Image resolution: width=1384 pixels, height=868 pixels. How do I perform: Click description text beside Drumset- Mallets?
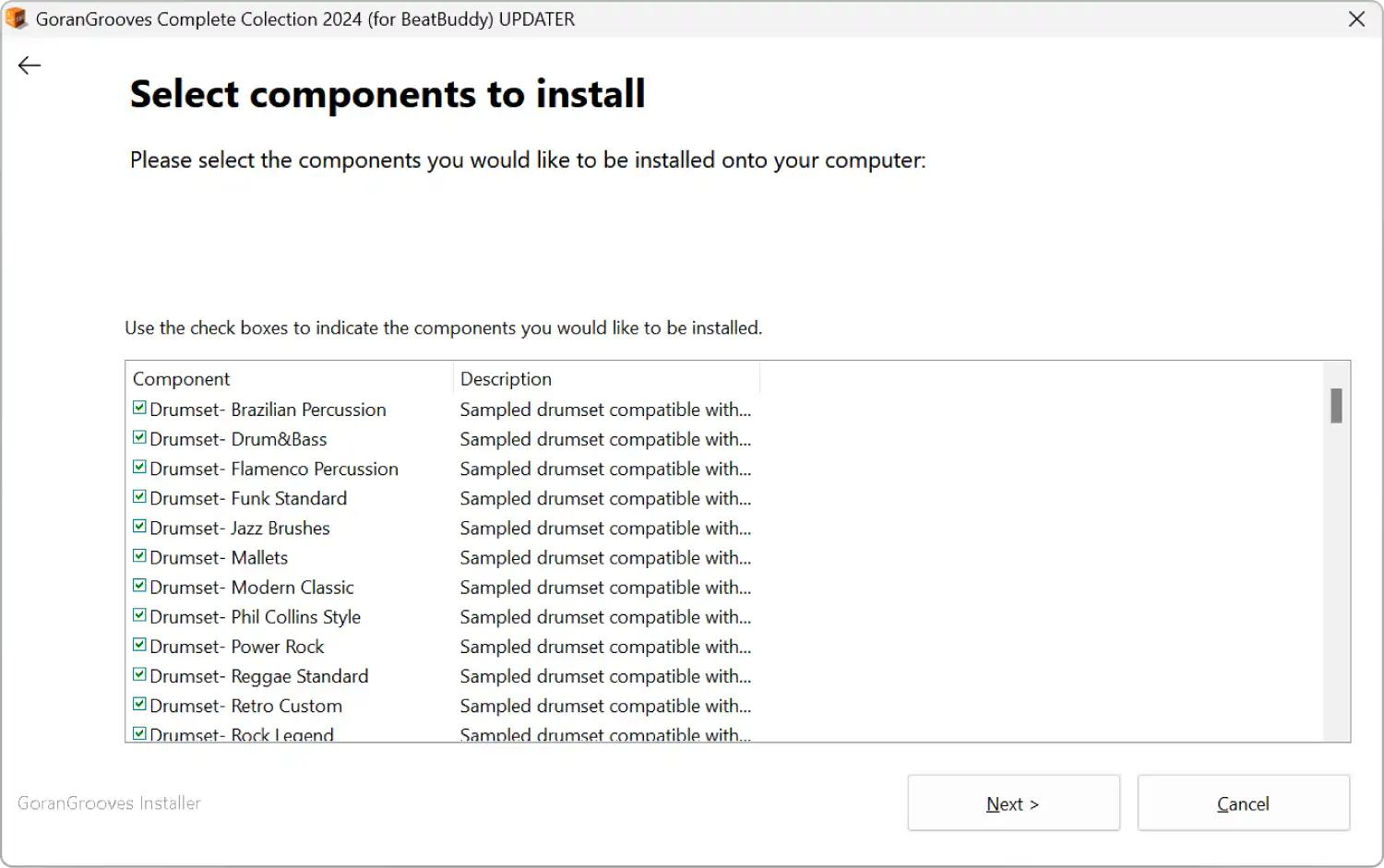[605, 558]
